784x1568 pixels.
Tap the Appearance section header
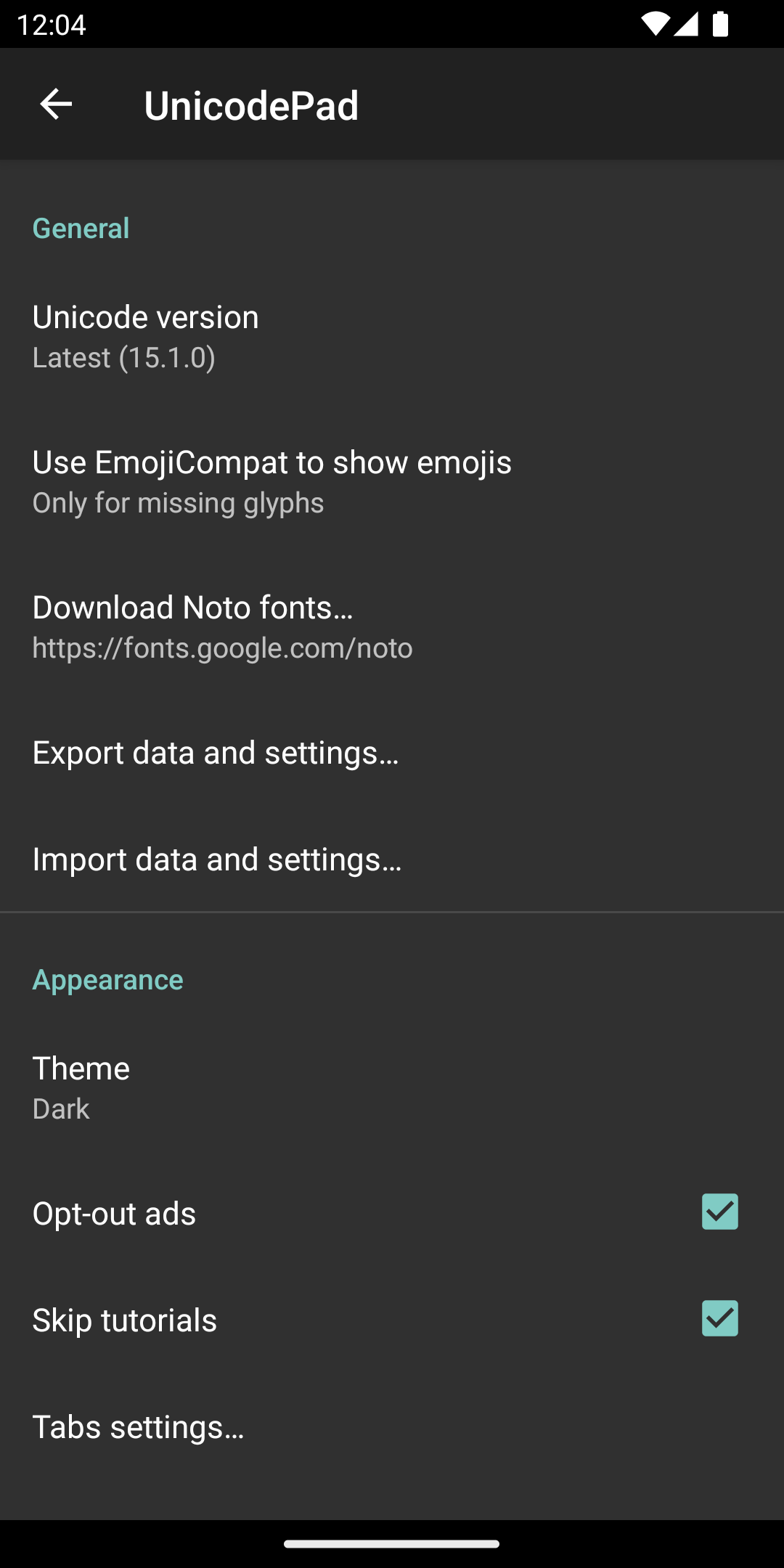click(108, 980)
